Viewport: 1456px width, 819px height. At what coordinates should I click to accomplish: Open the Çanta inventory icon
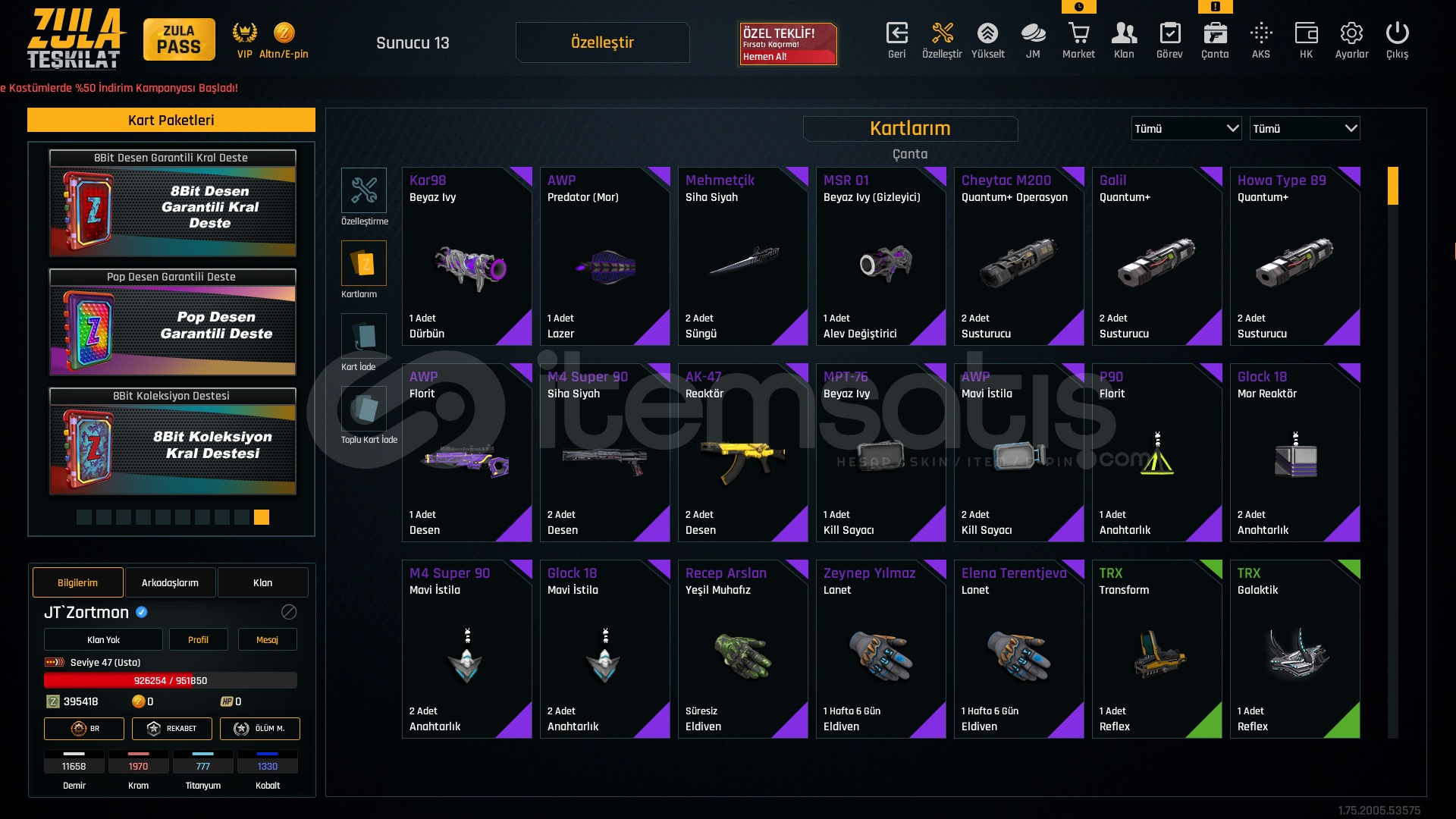pos(1215,34)
